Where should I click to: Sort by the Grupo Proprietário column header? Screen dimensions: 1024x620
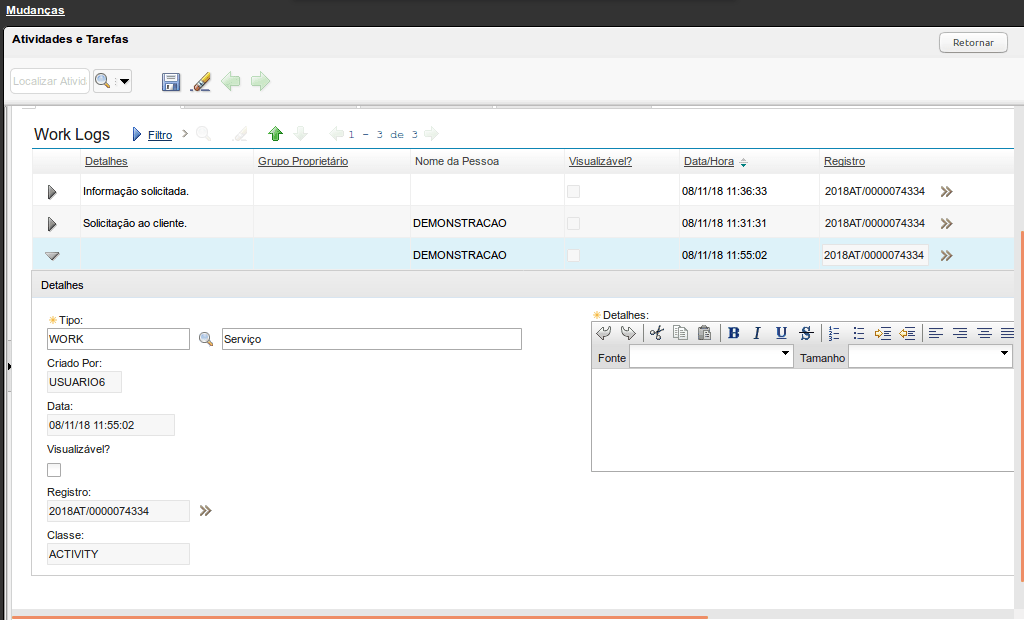point(303,161)
